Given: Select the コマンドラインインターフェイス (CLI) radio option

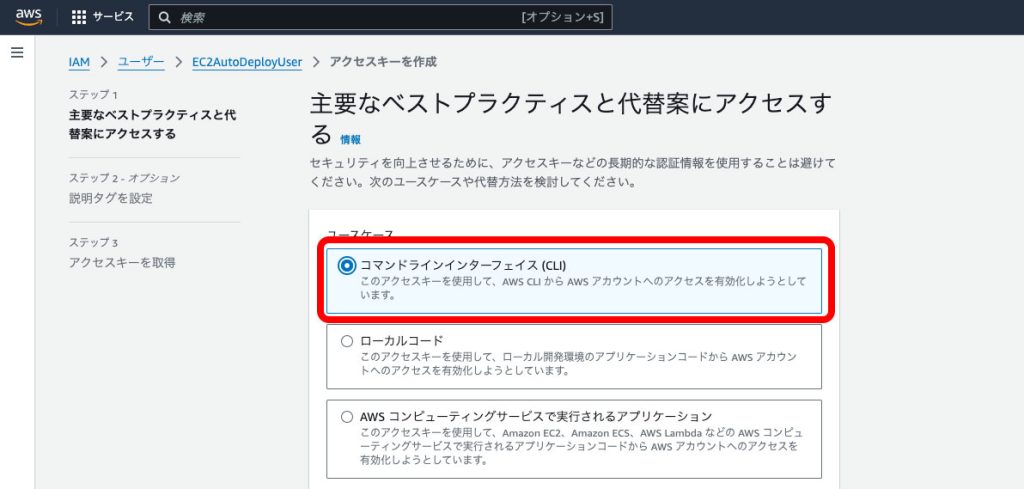Looking at the screenshot, I should [x=347, y=266].
